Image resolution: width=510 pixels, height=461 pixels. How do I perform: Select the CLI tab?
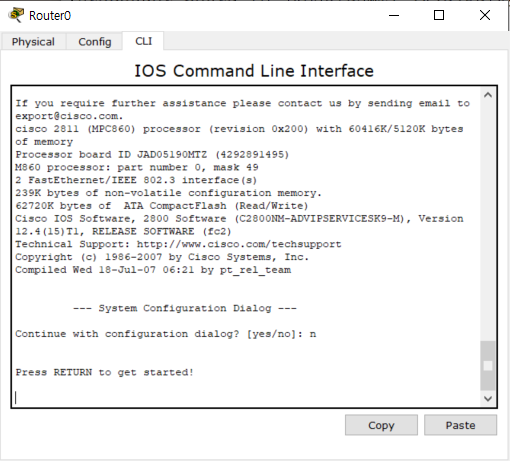pyautogui.click(x=143, y=41)
